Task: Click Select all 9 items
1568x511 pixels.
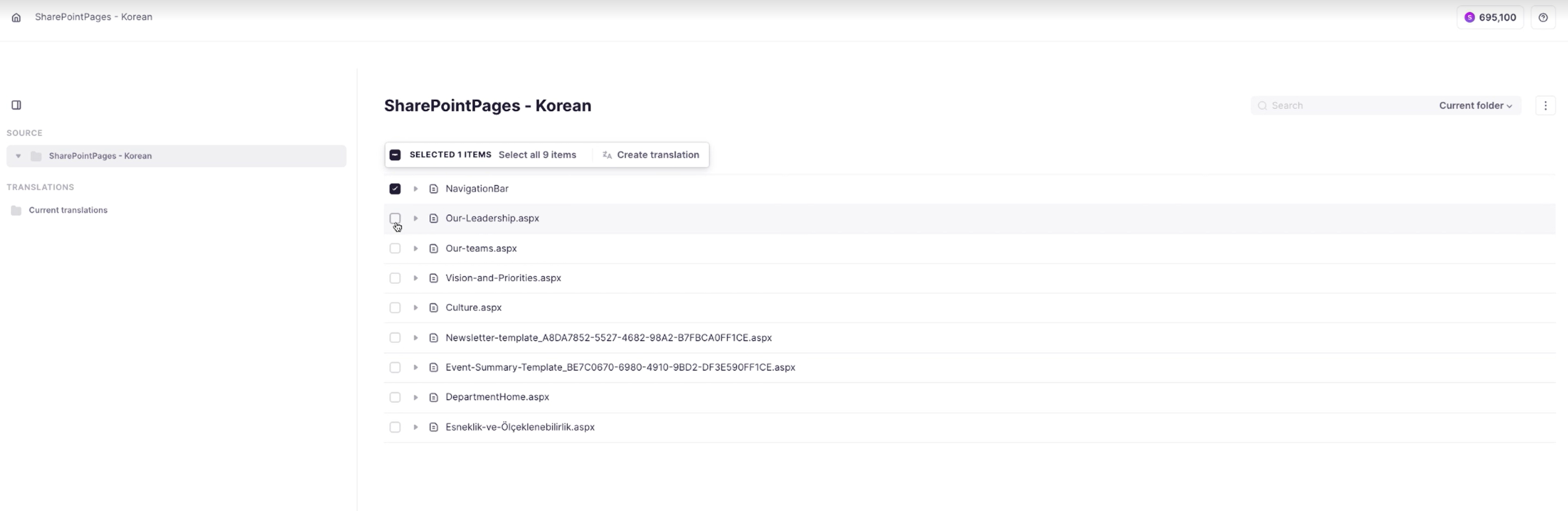Action: (537, 155)
